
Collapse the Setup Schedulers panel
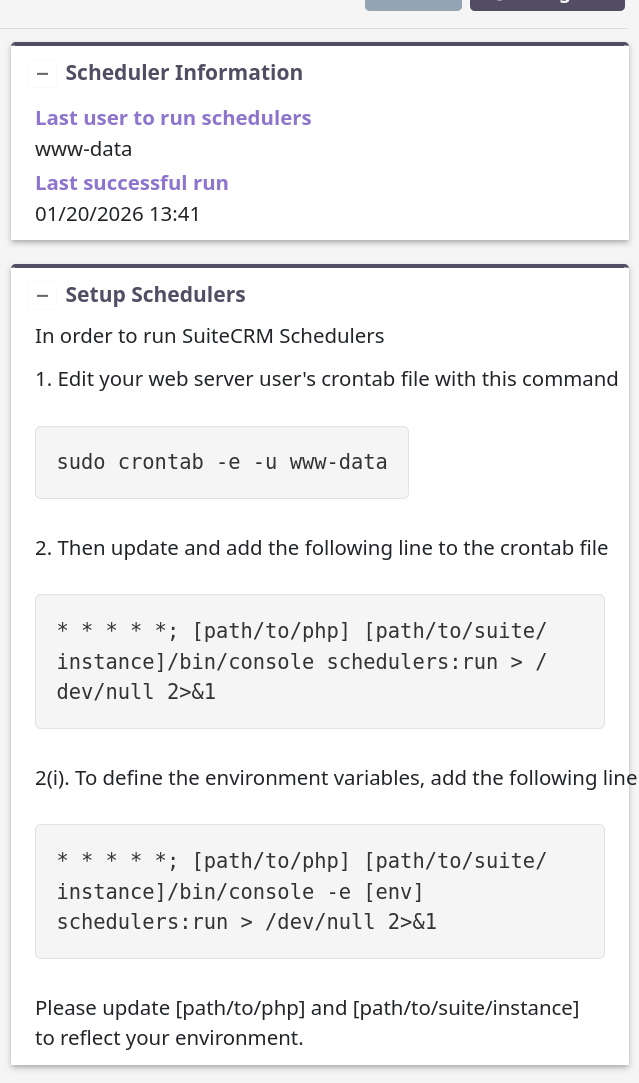pos(42,295)
